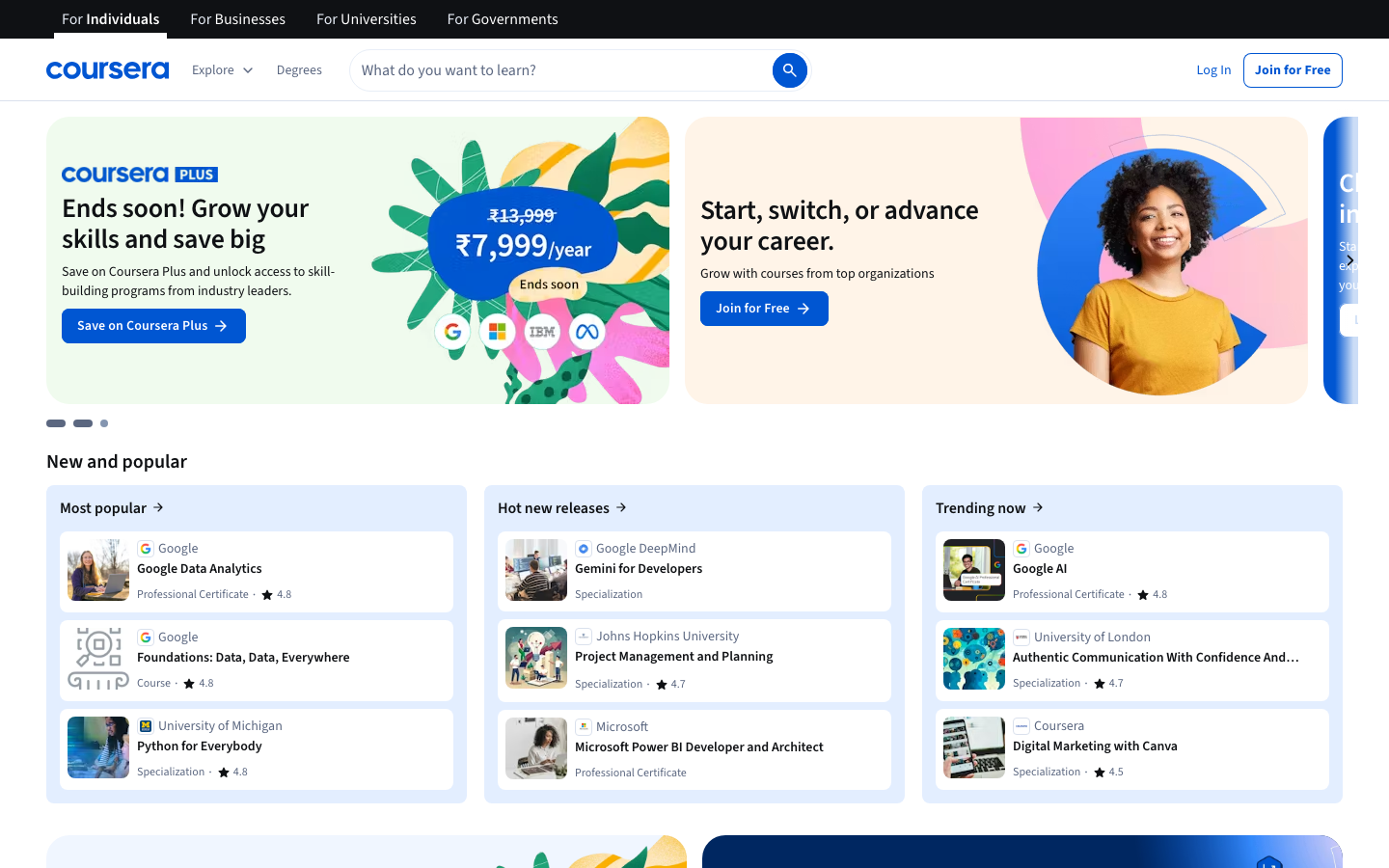Click the Google logo in Plus banner
The height and width of the screenshot is (868, 1389).
452,332
